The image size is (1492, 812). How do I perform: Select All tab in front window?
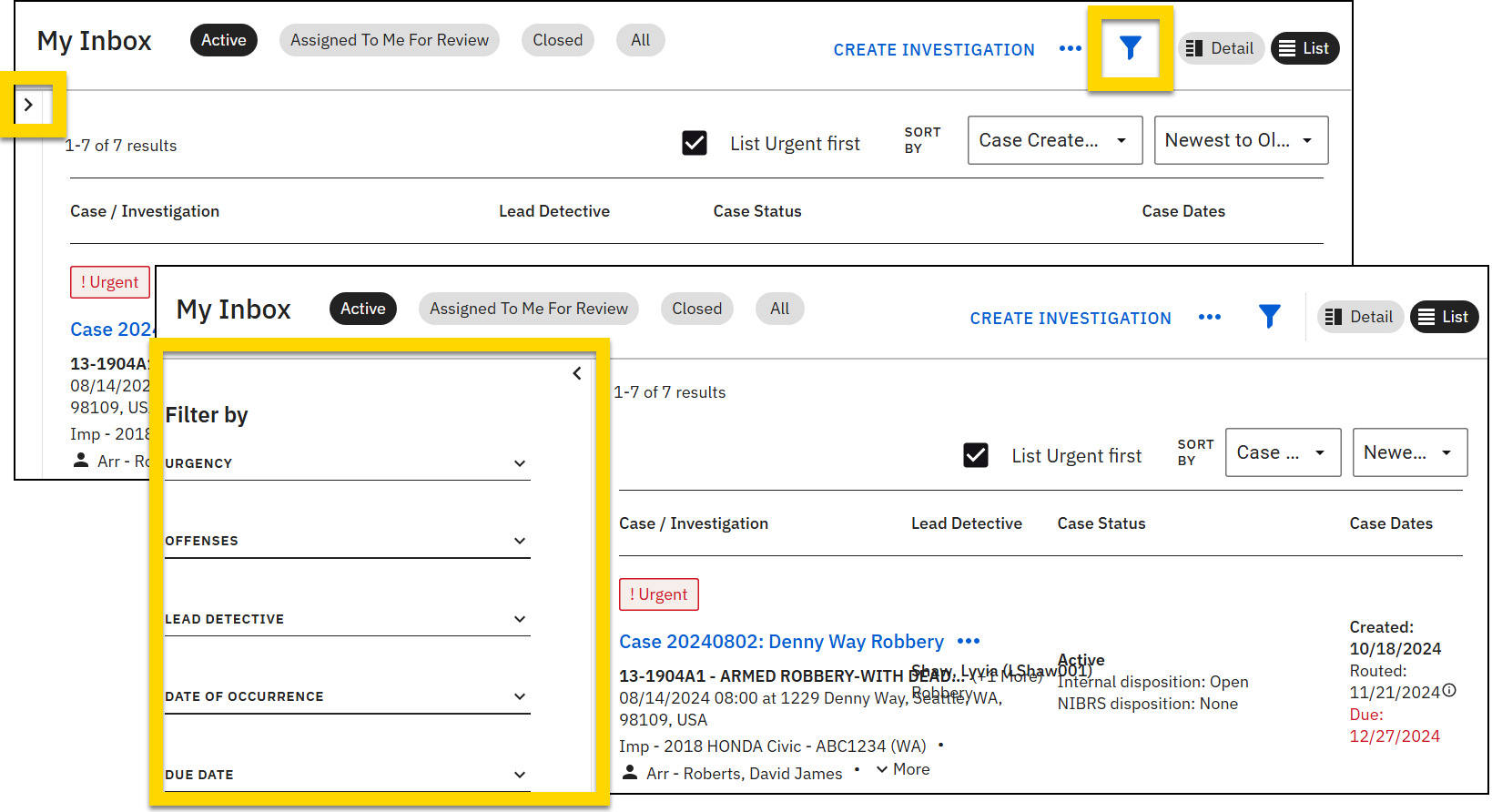pyautogui.click(x=779, y=309)
